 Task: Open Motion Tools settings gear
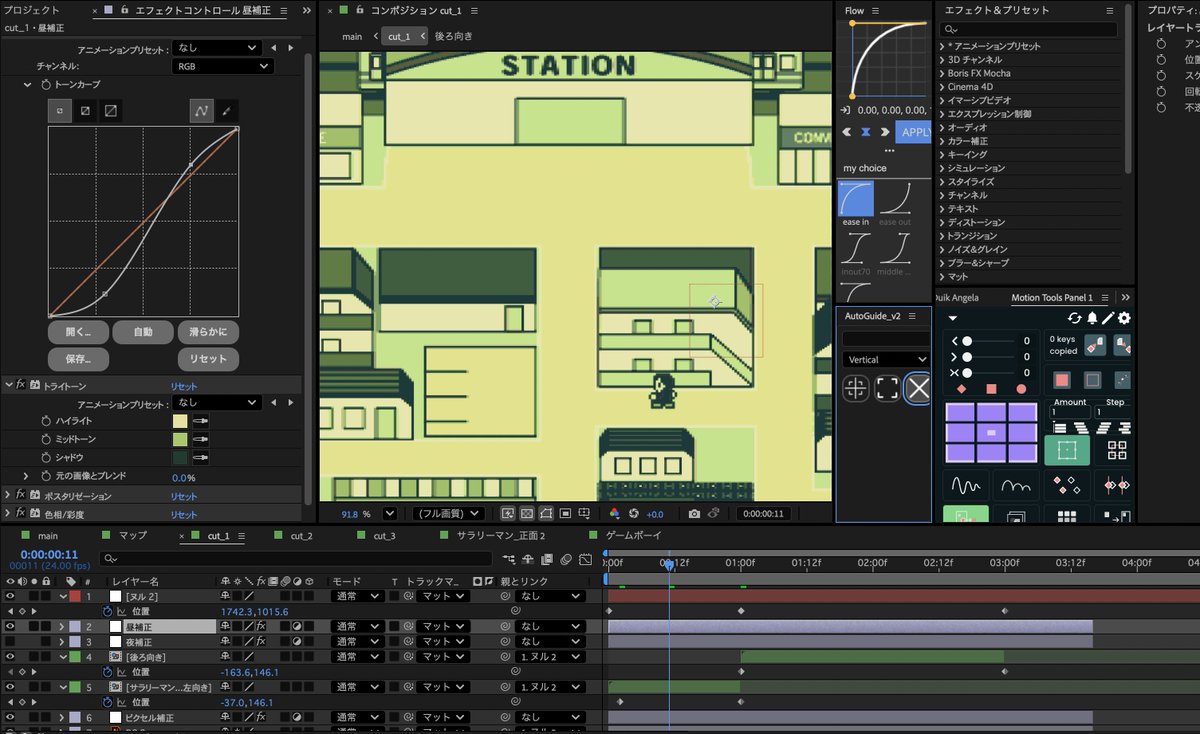(1124, 318)
